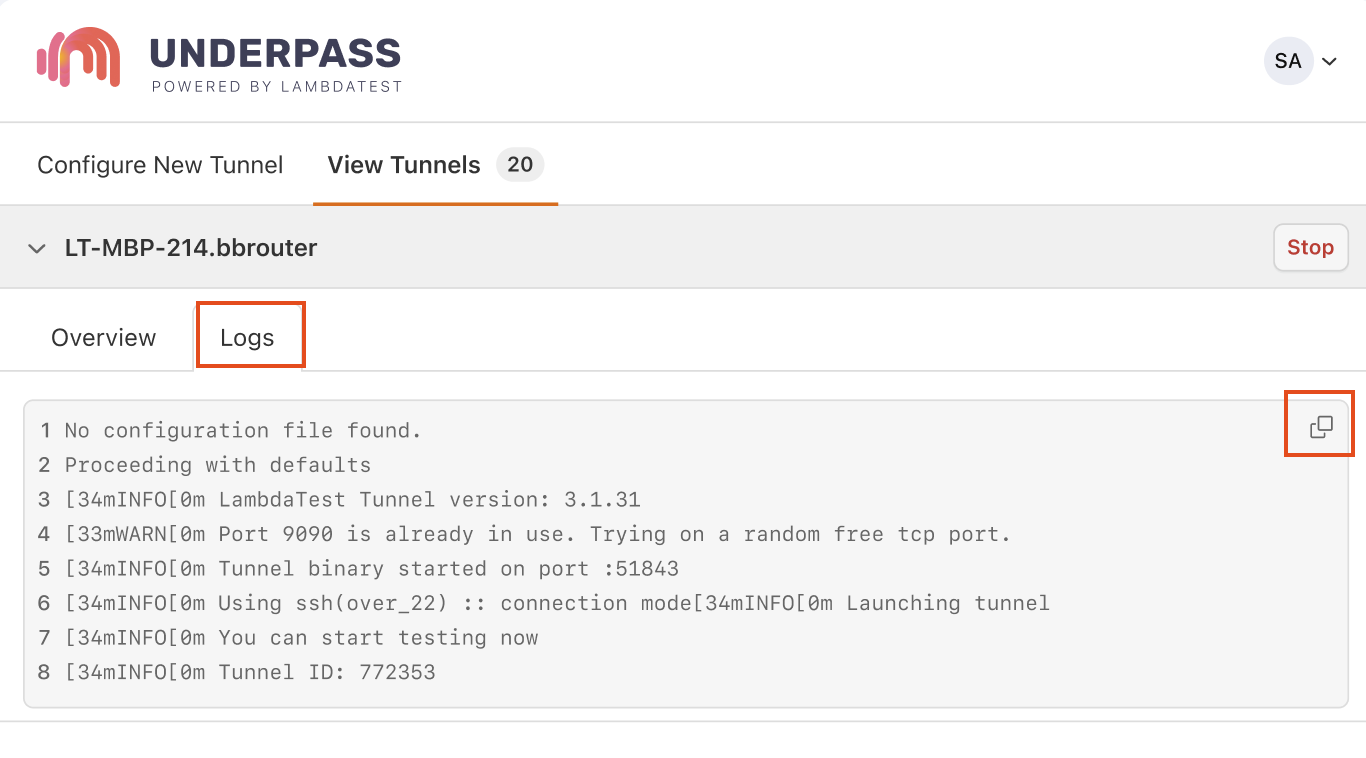
Task: Collapse the LT-MBP-214.bbrouter tunnel section
Action: (x=37, y=248)
